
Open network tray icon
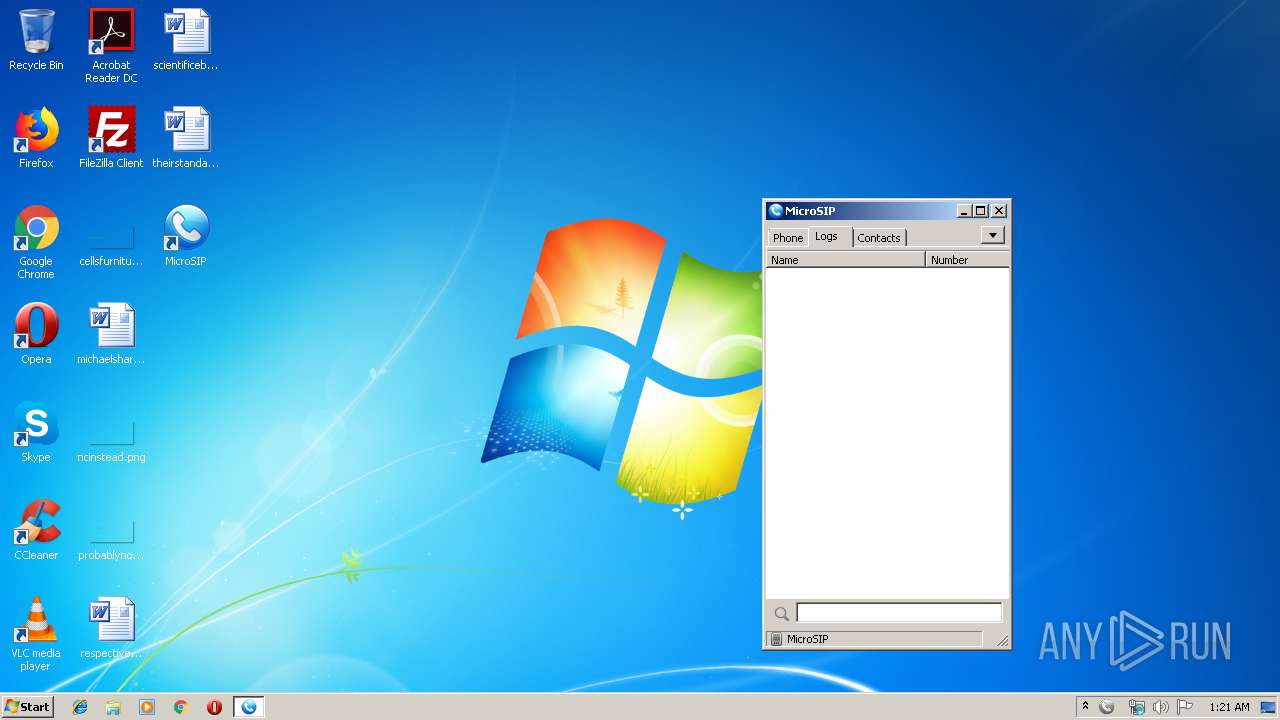[1136, 707]
